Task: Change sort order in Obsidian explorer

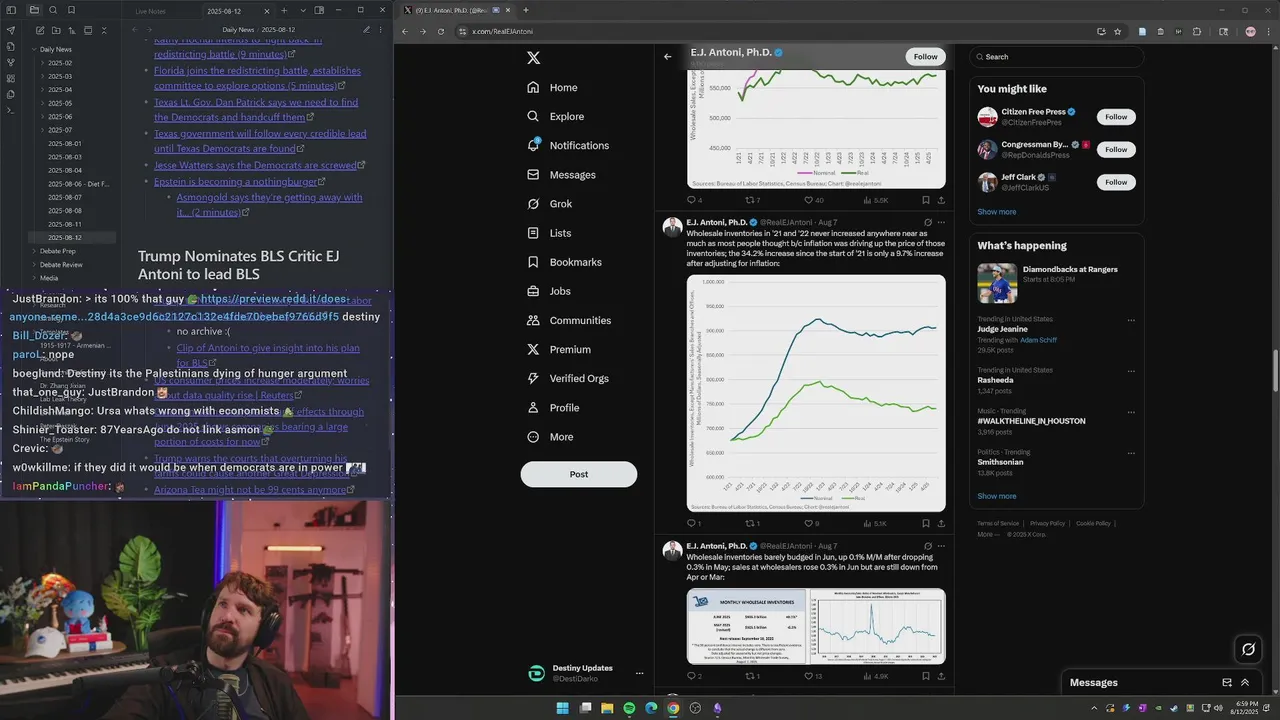Action: click(72, 30)
